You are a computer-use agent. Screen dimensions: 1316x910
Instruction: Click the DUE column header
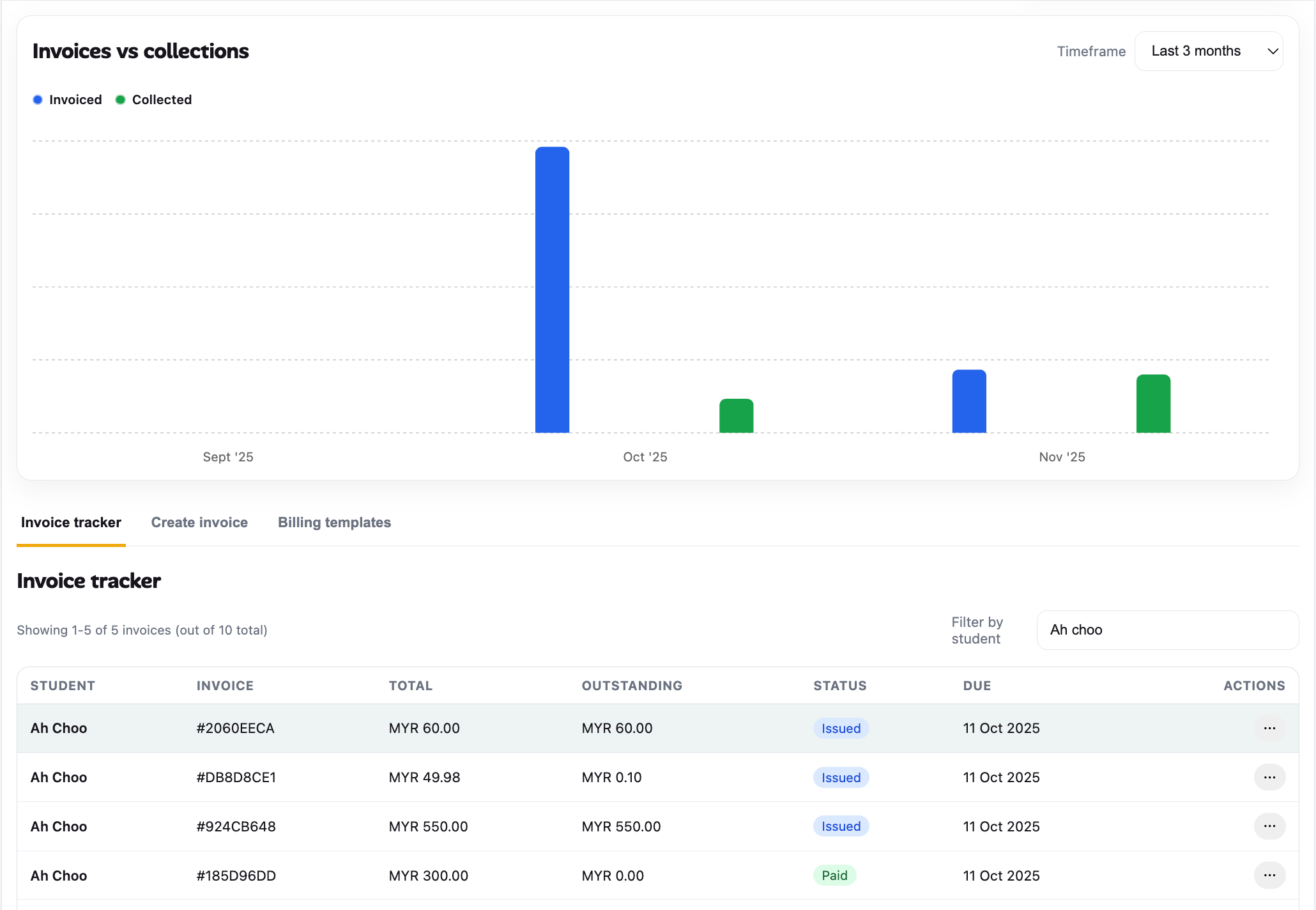(x=977, y=685)
